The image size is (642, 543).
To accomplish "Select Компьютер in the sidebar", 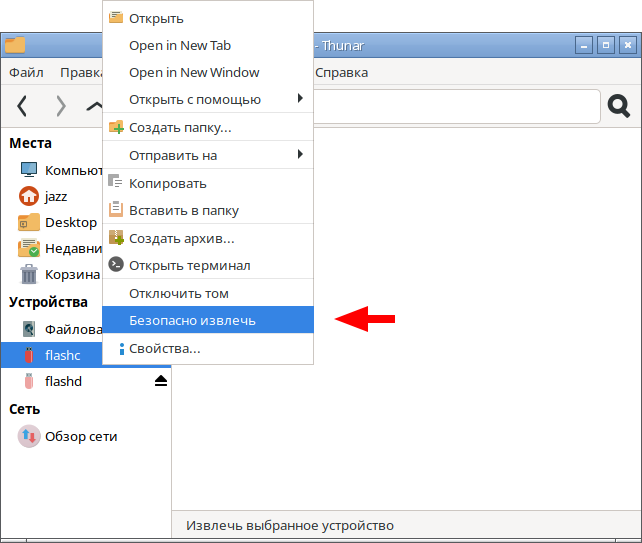I will tap(52, 170).
